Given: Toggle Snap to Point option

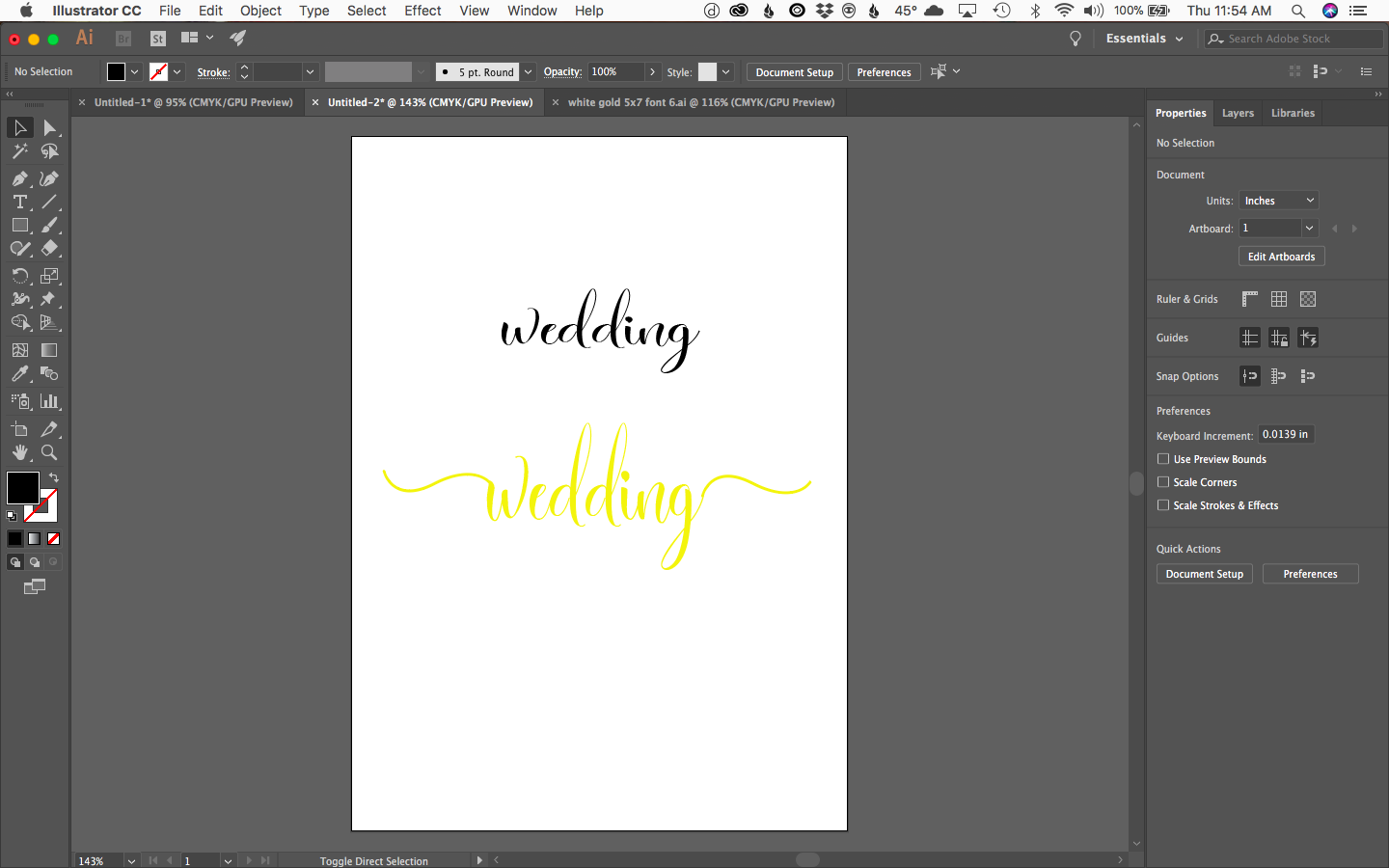Looking at the screenshot, I should pyautogui.click(x=1250, y=376).
